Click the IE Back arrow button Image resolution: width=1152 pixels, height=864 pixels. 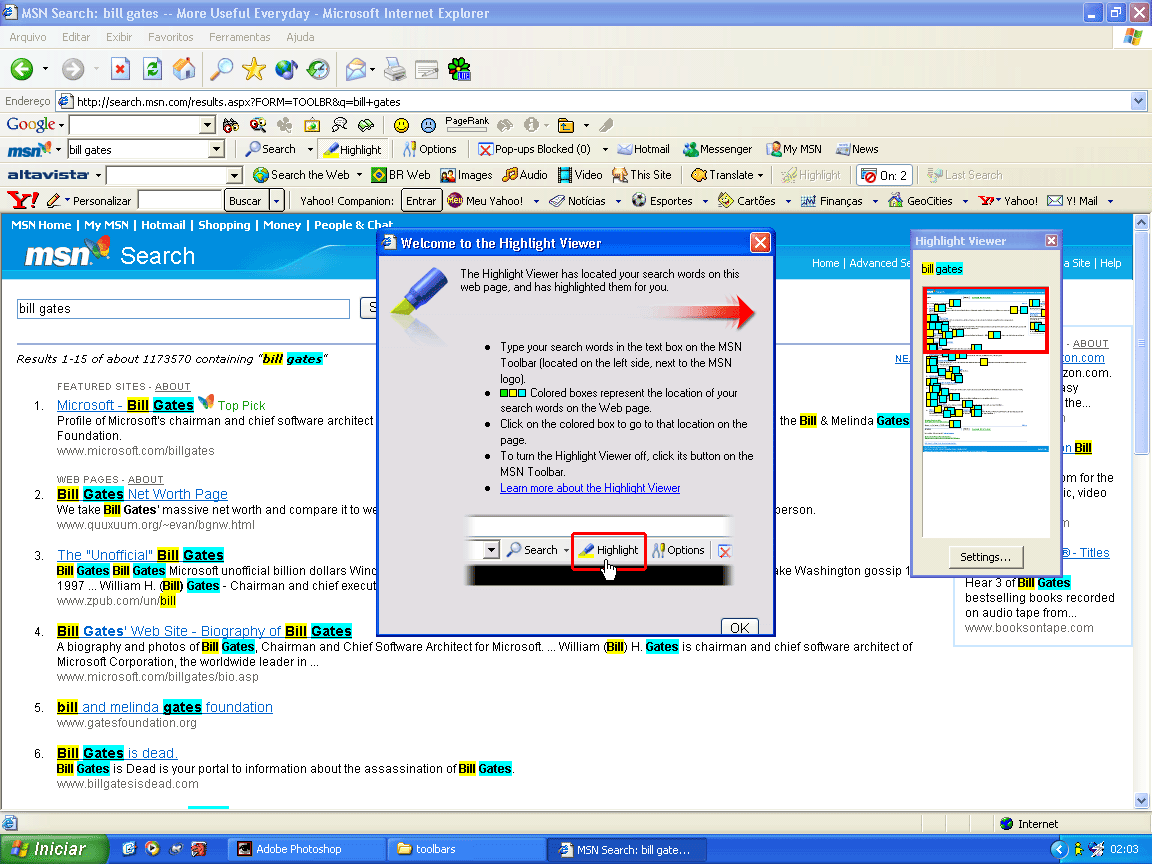coord(22,69)
